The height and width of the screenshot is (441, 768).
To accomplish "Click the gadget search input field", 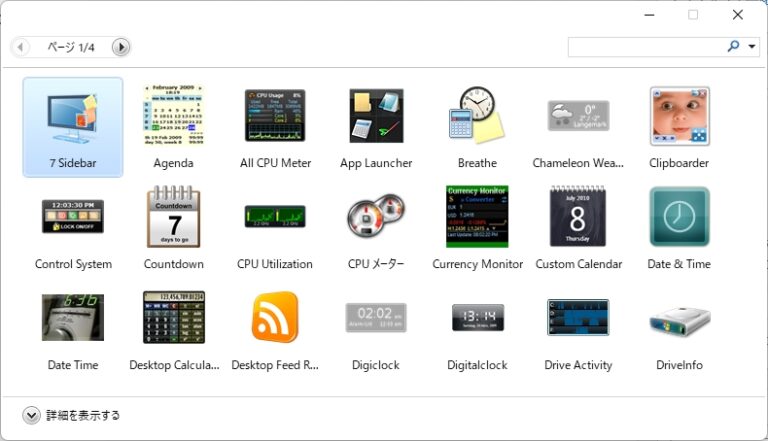I will pos(645,47).
